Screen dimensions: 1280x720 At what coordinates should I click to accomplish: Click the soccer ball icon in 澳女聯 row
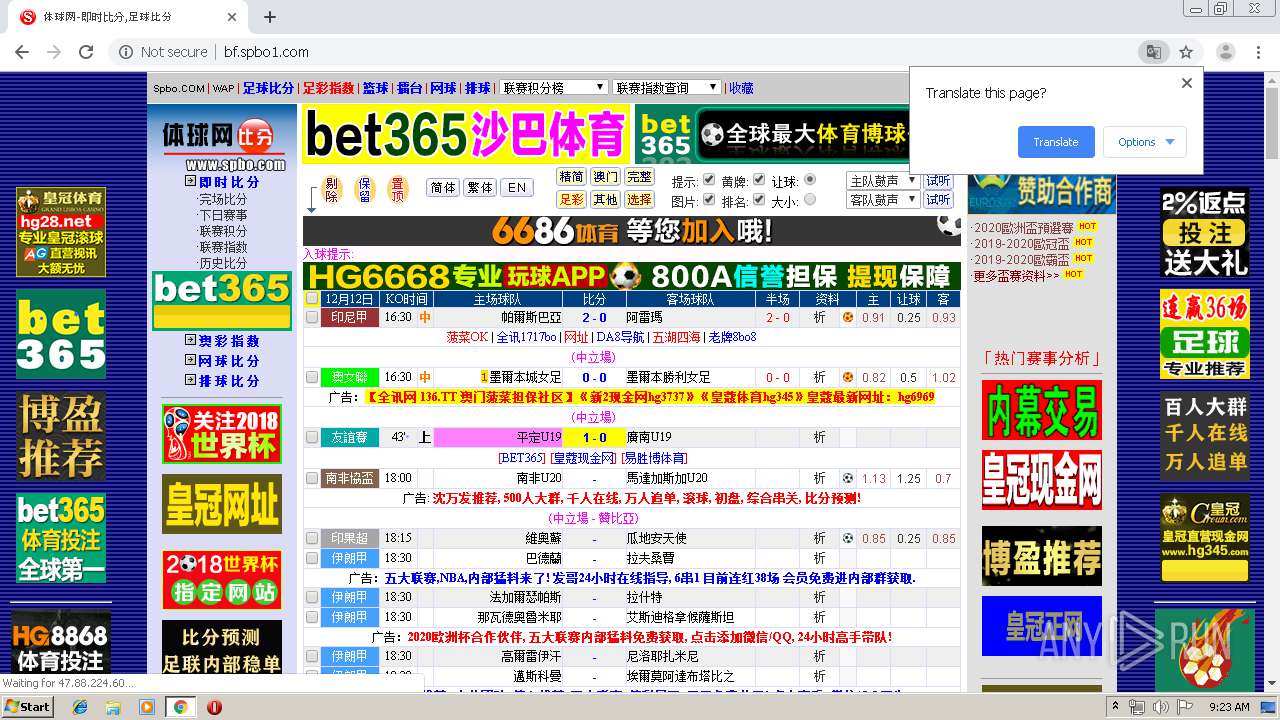coord(847,378)
